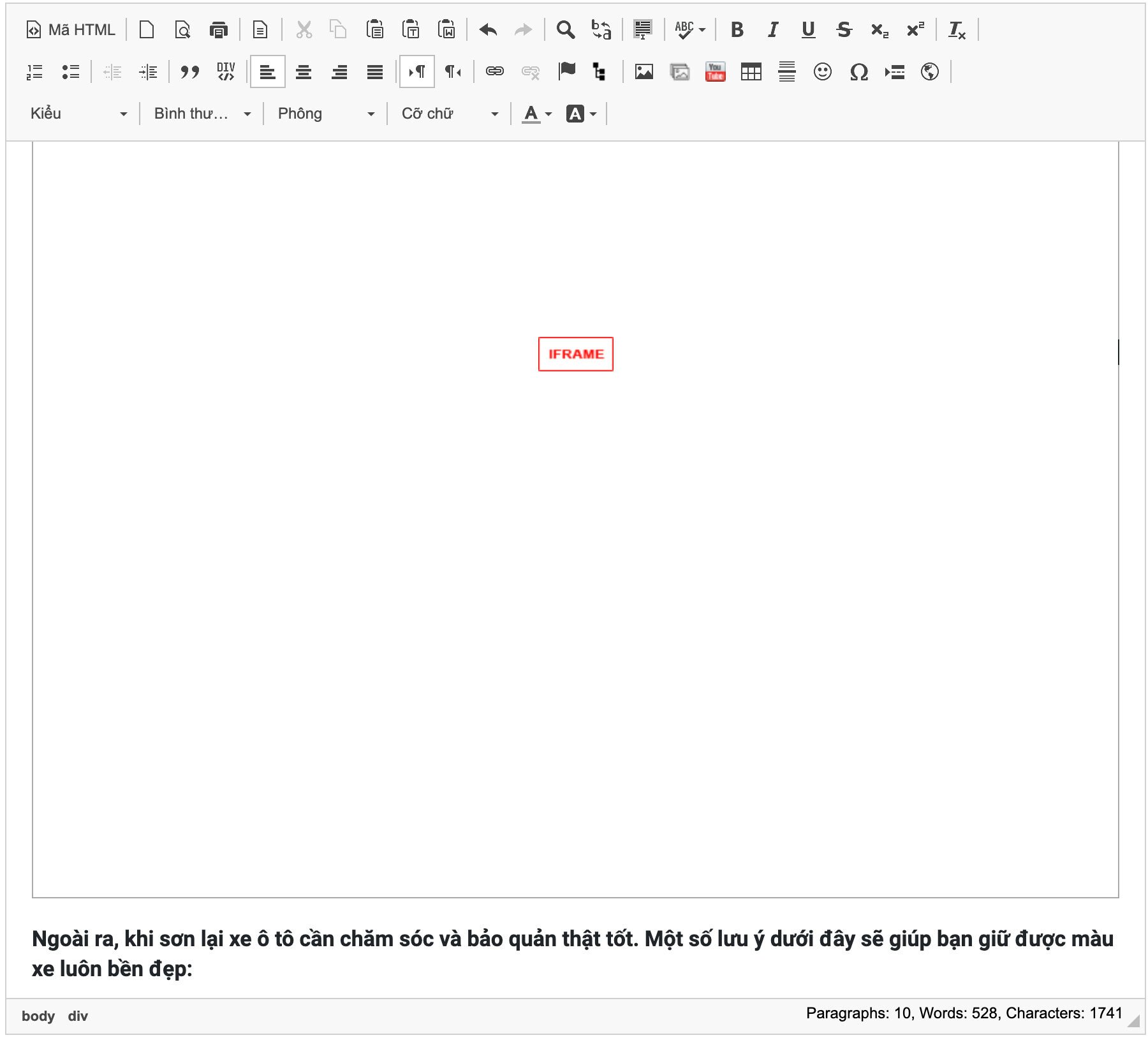Select the IFRAME placeholder in editor

[575, 354]
